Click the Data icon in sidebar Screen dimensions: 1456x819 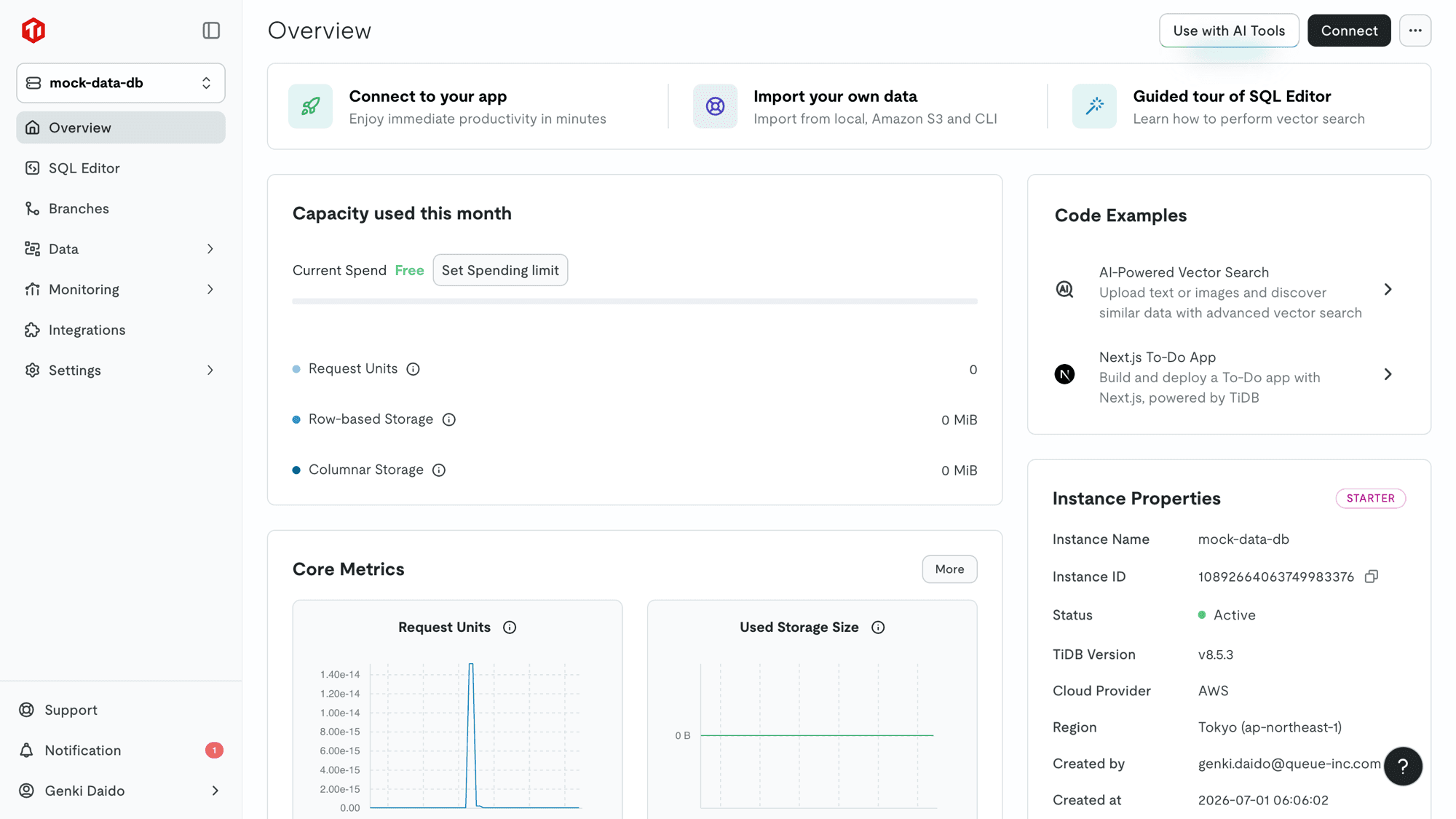click(32, 249)
